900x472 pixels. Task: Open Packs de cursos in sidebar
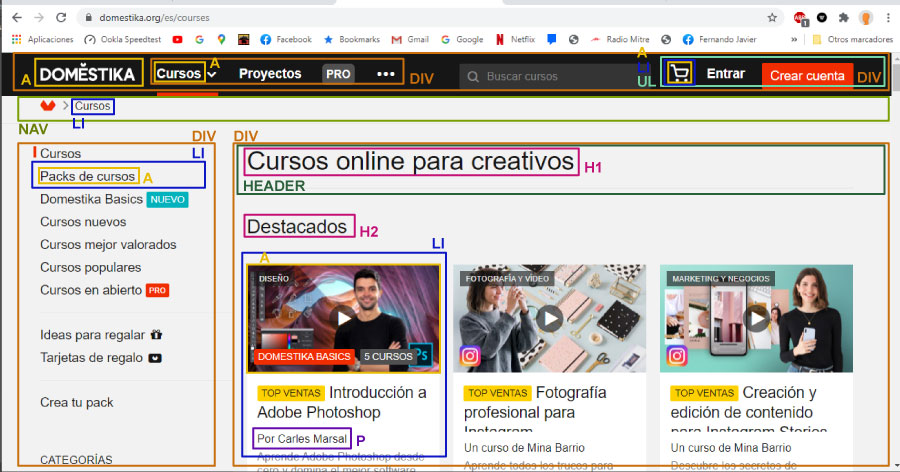tap(87, 176)
